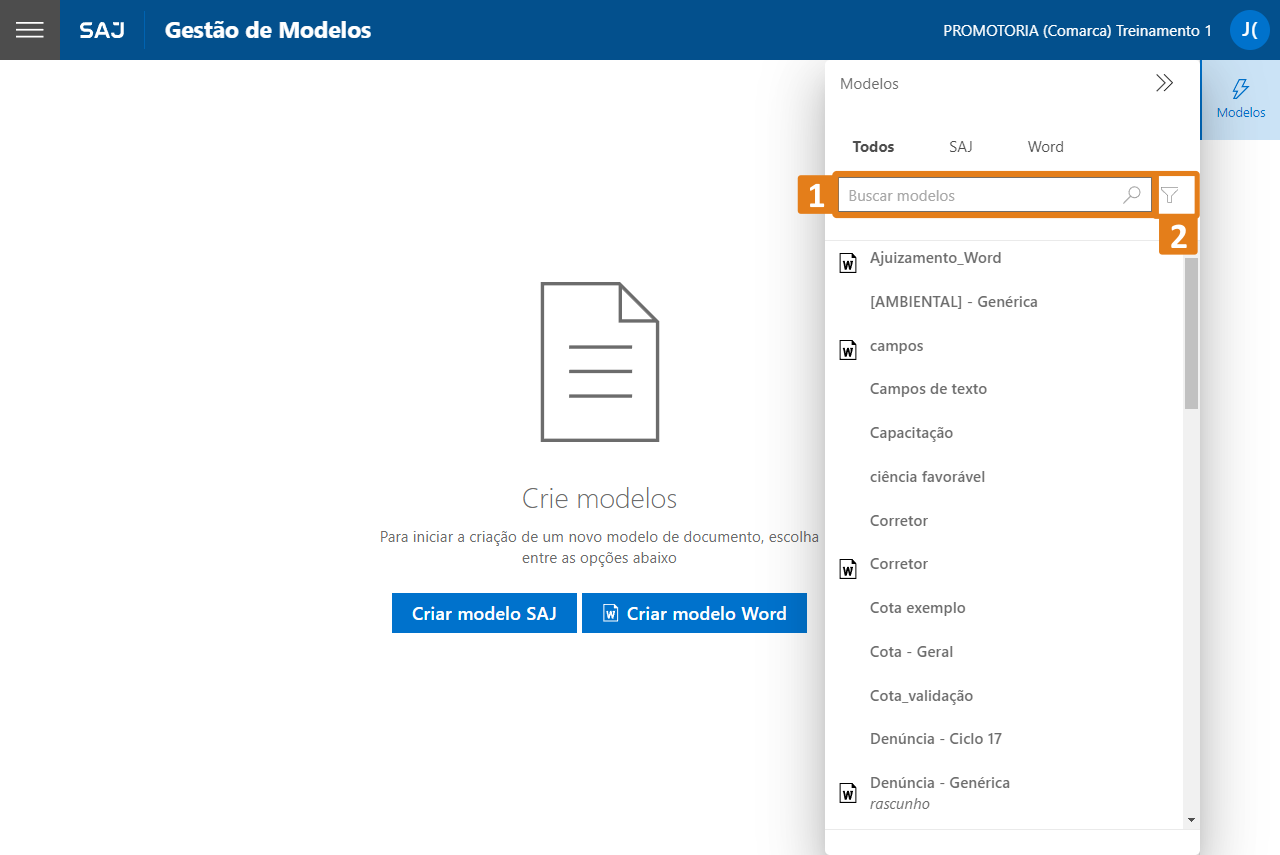Switch to the SAJ tab

point(960,147)
